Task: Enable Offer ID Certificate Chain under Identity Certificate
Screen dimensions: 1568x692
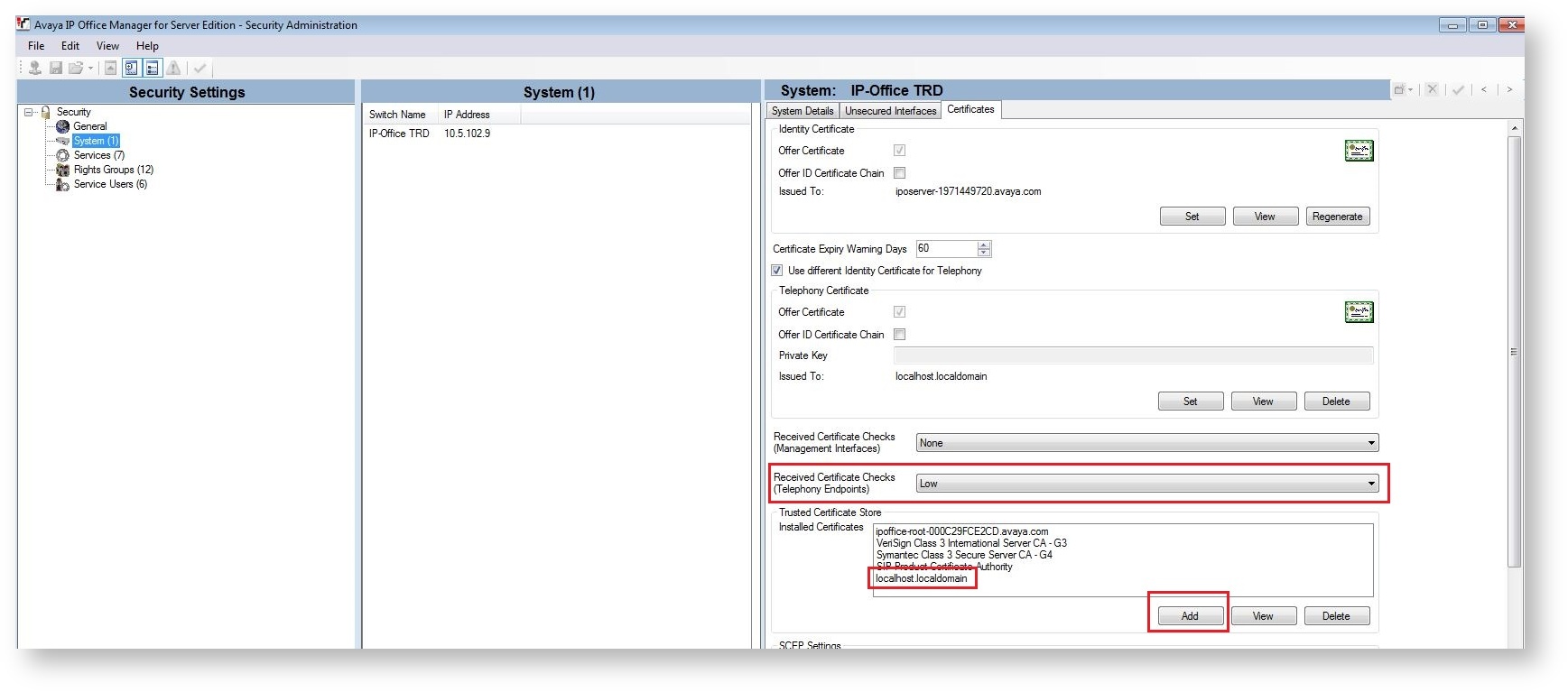Action: click(899, 173)
